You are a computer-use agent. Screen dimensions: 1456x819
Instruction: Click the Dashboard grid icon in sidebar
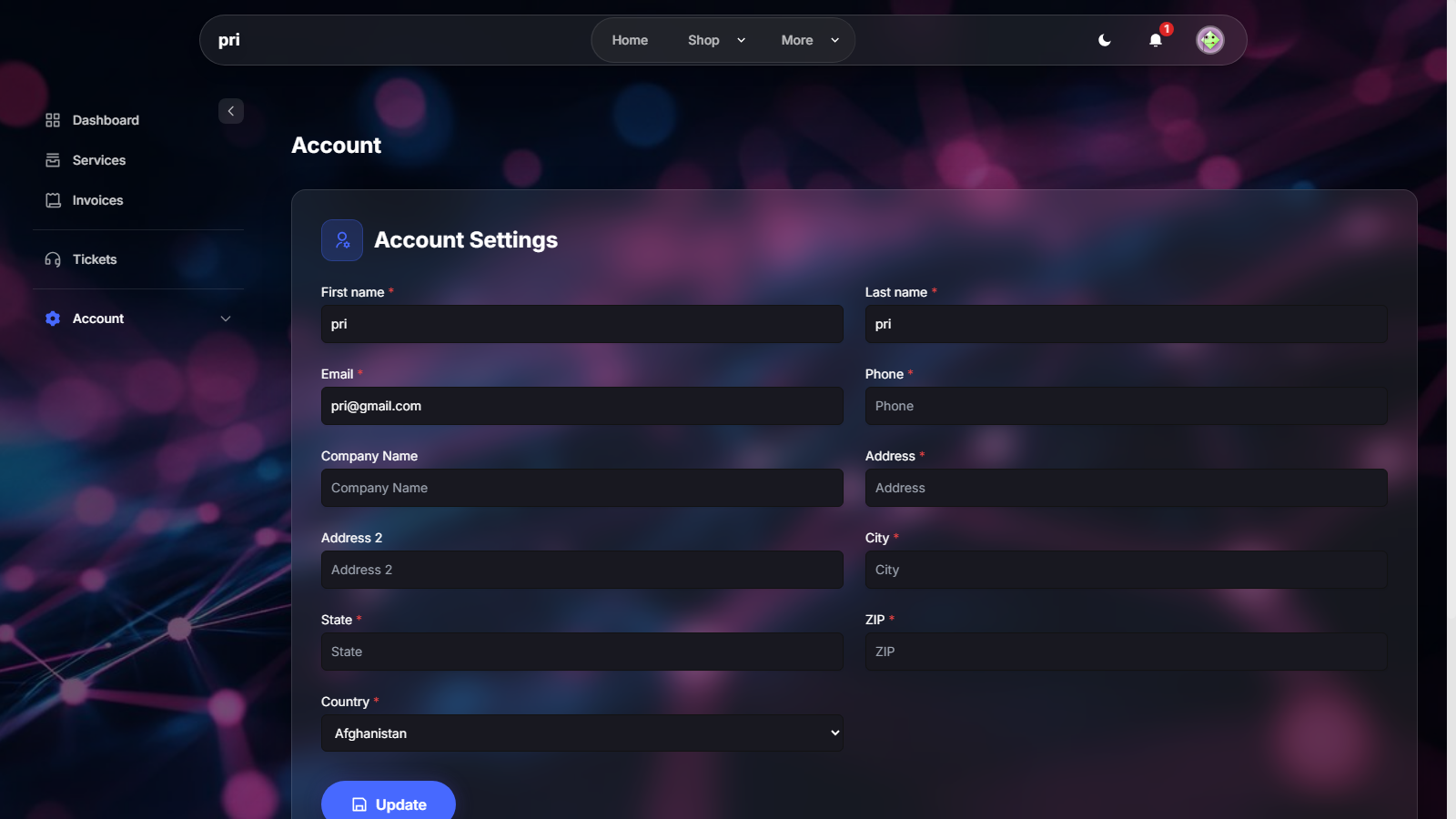point(53,120)
